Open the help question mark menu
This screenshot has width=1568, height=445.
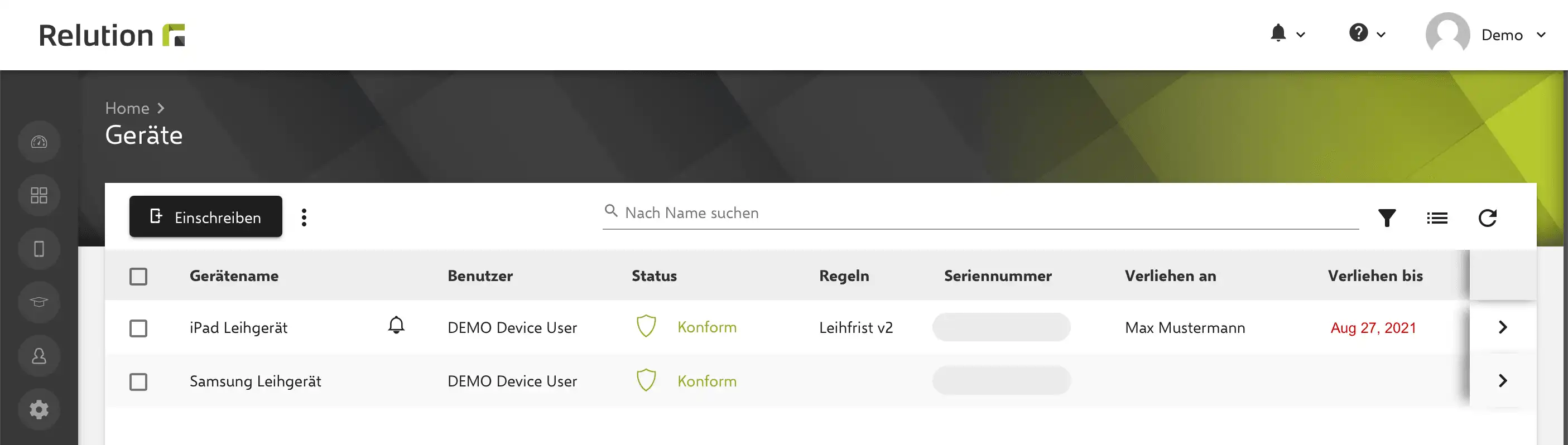[1358, 33]
